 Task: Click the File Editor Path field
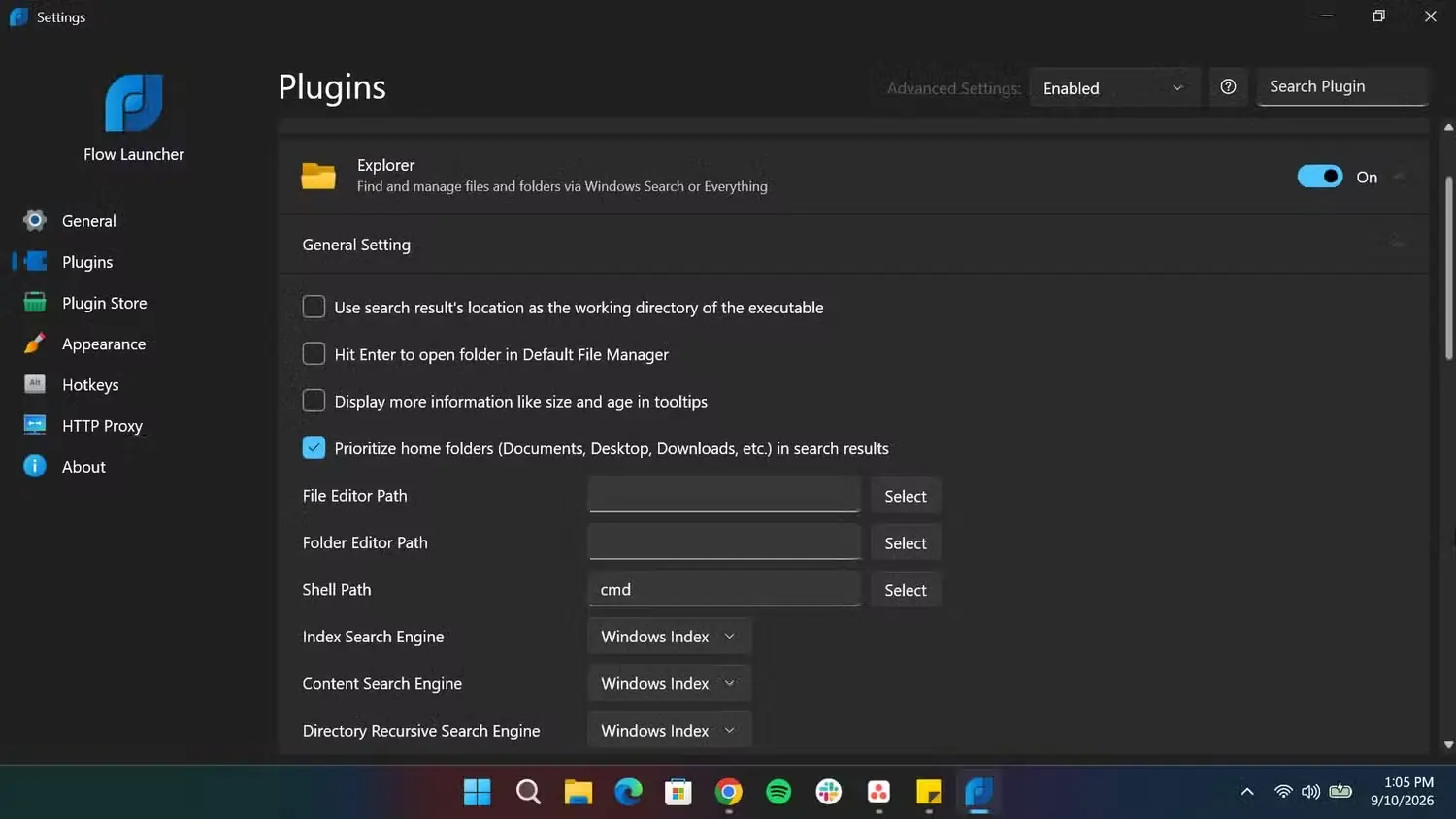pos(724,495)
